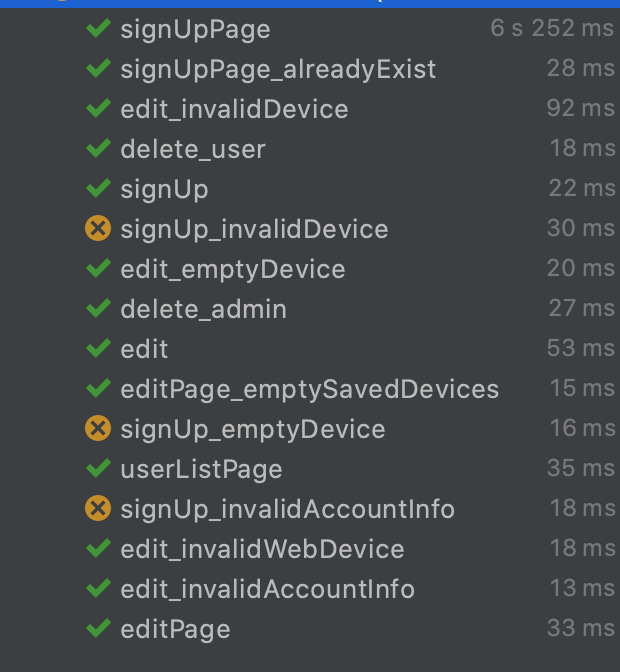
Task: Select the edit_invalidWebDevice test
Action: [x=262, y=549]
